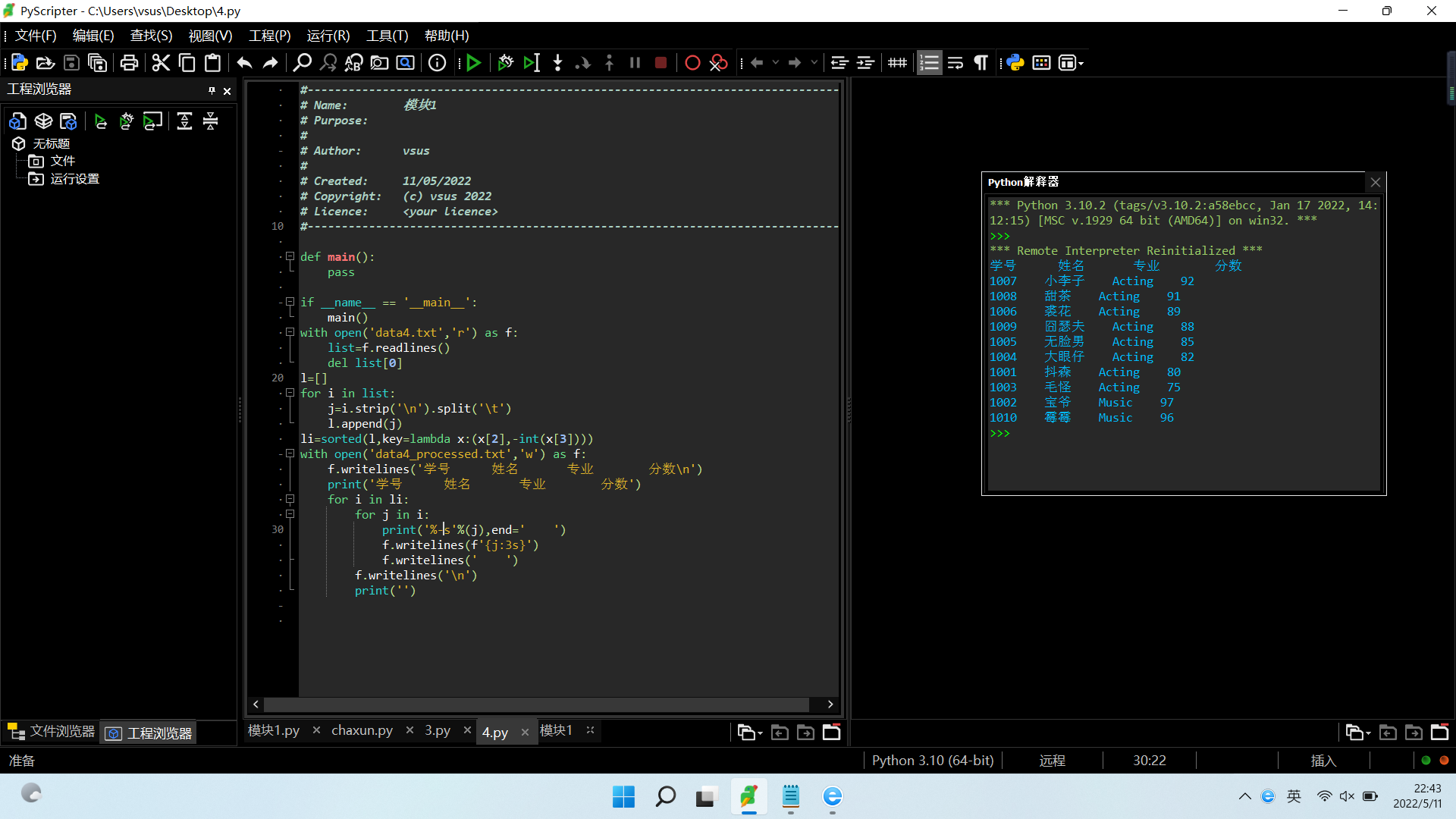Open the 运行(R) menu
The height and width of the screenshot is (819, 1456).
pyautogui.click(x=328, y=36)
